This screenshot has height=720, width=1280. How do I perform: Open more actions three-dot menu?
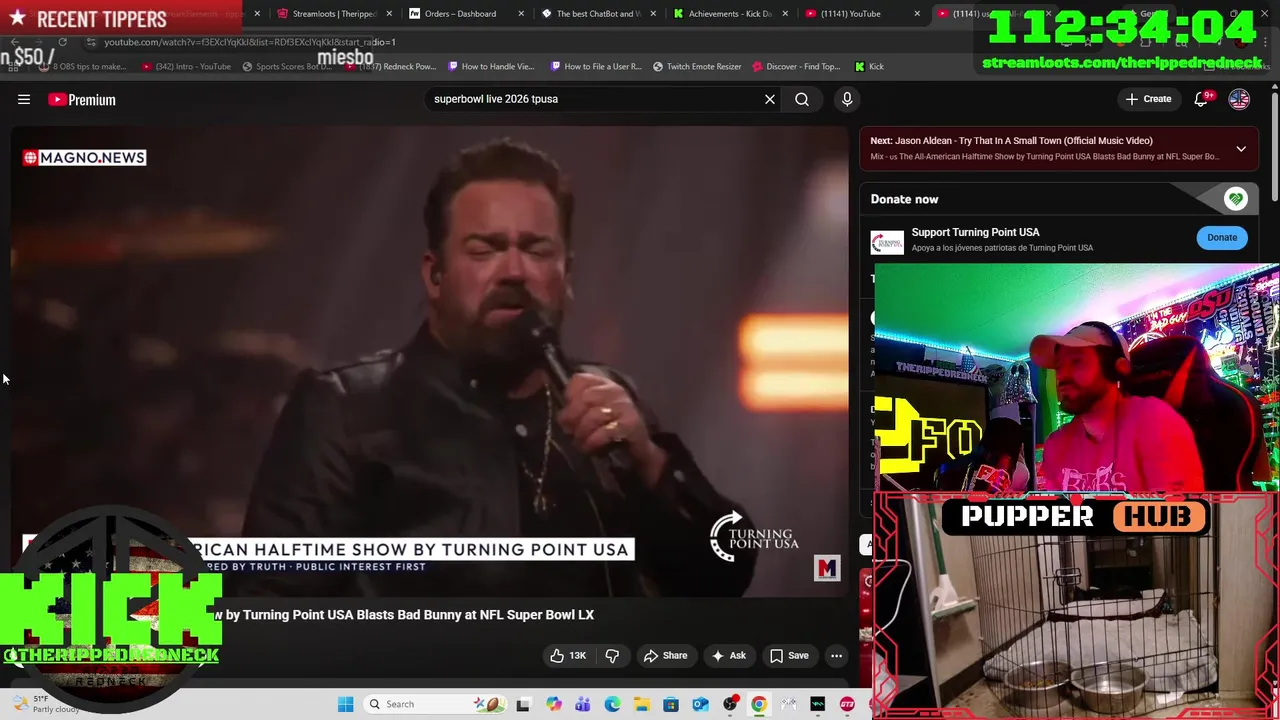836,656
